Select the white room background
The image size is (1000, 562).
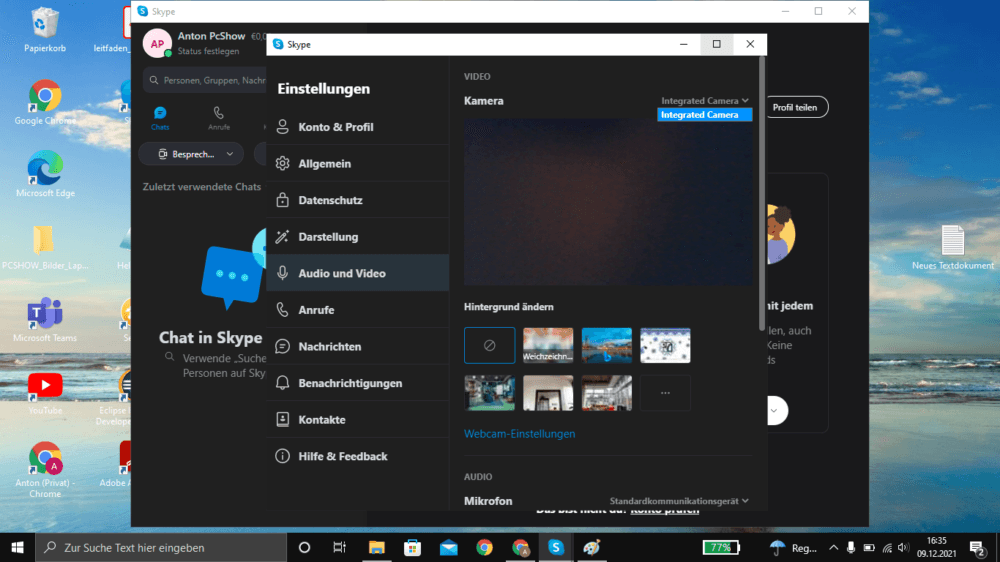548,392
